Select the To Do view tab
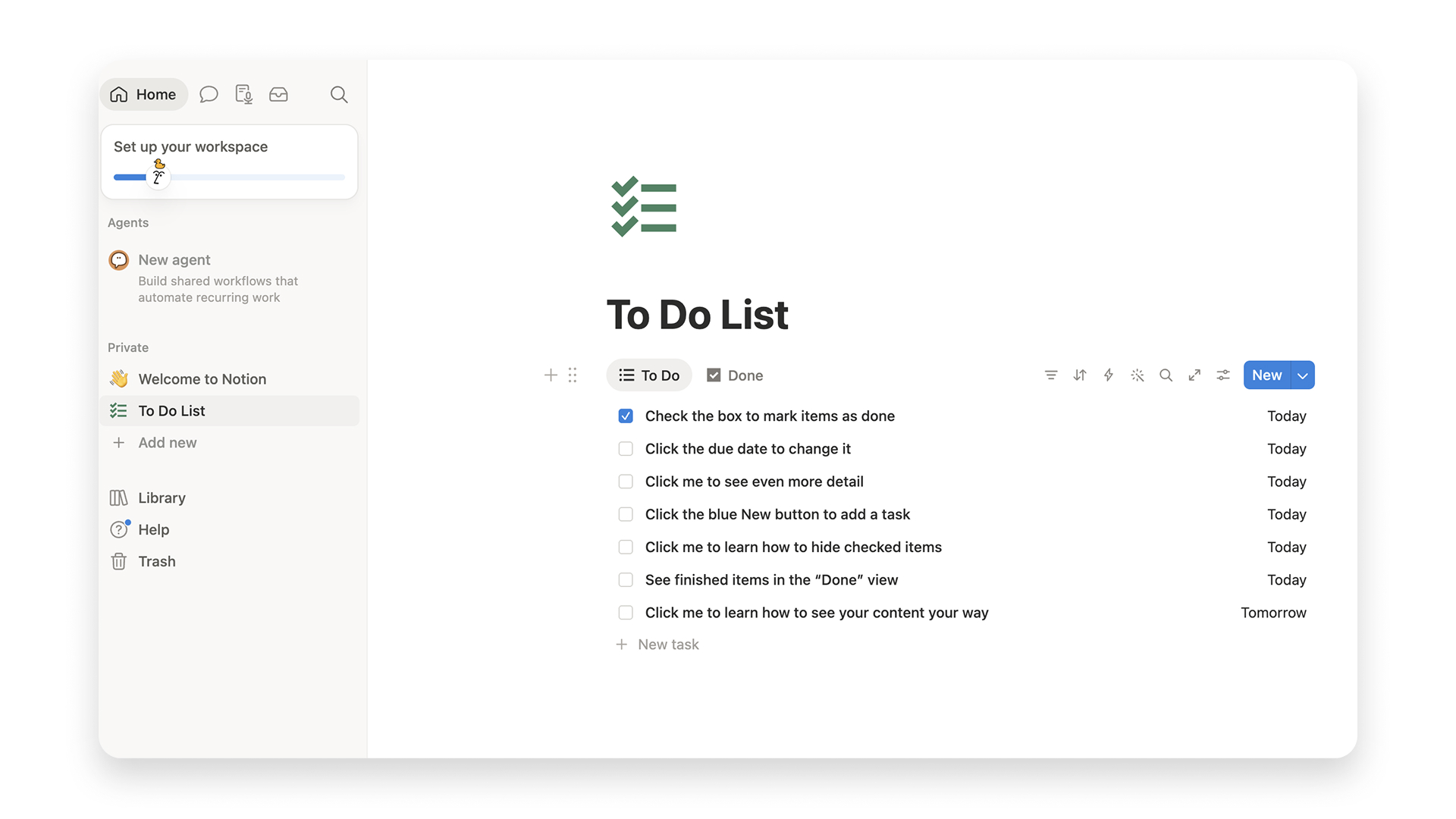This screenshot has width=1456, height=819. 649,375
